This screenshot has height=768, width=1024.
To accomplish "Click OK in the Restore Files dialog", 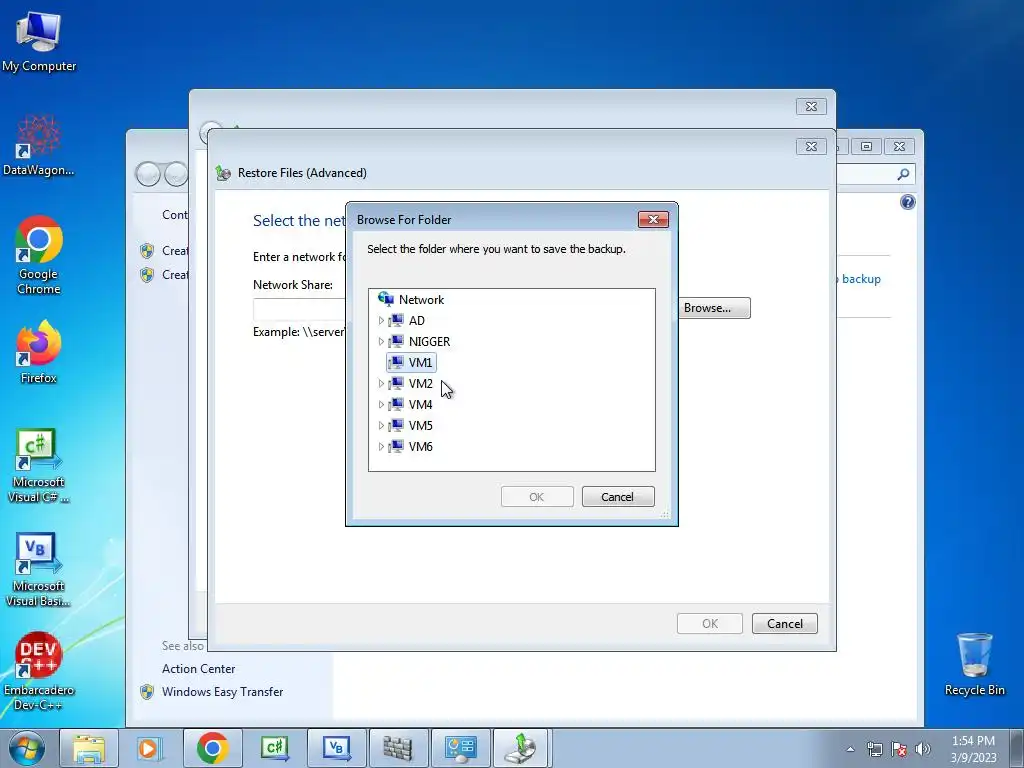I will coord(710,623).
